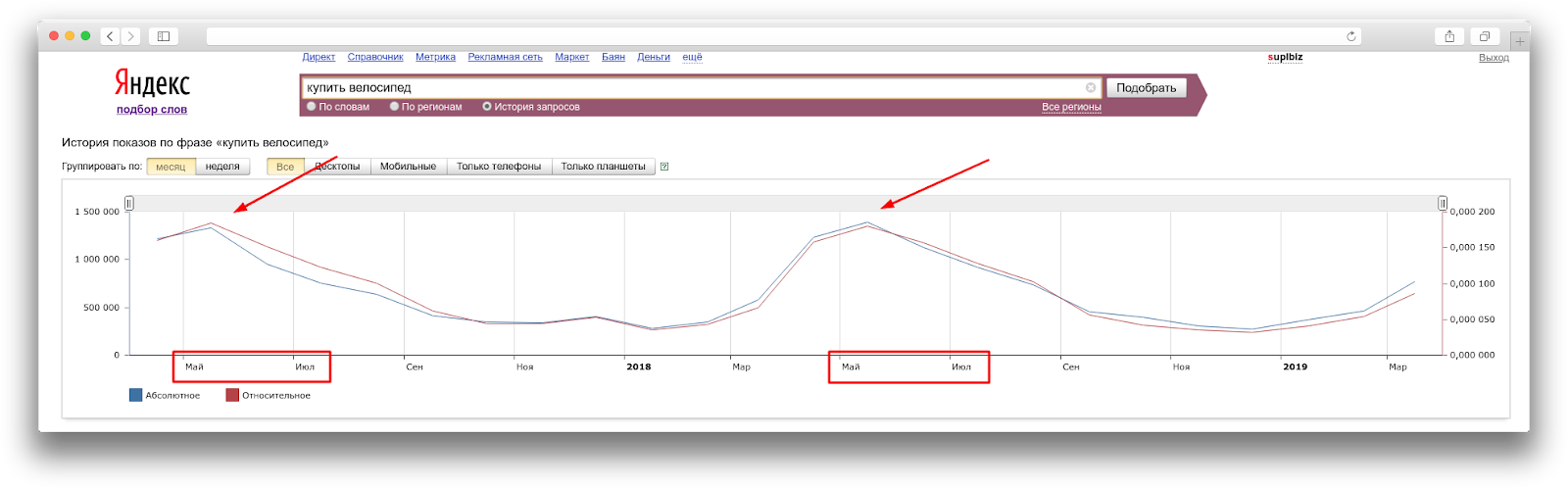The height and width of the screenshot is (488, 1568).
Task: Show all tabs overview icon
Action: click(x=1485, y=36)
